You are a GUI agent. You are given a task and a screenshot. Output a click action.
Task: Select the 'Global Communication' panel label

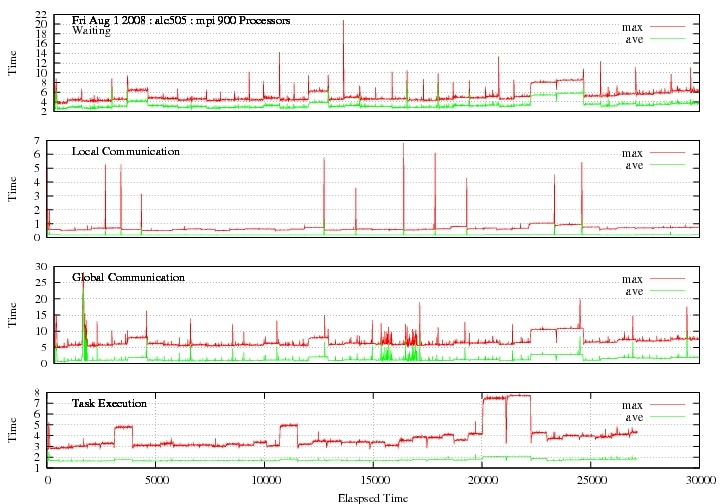click(x=129, y=277)
